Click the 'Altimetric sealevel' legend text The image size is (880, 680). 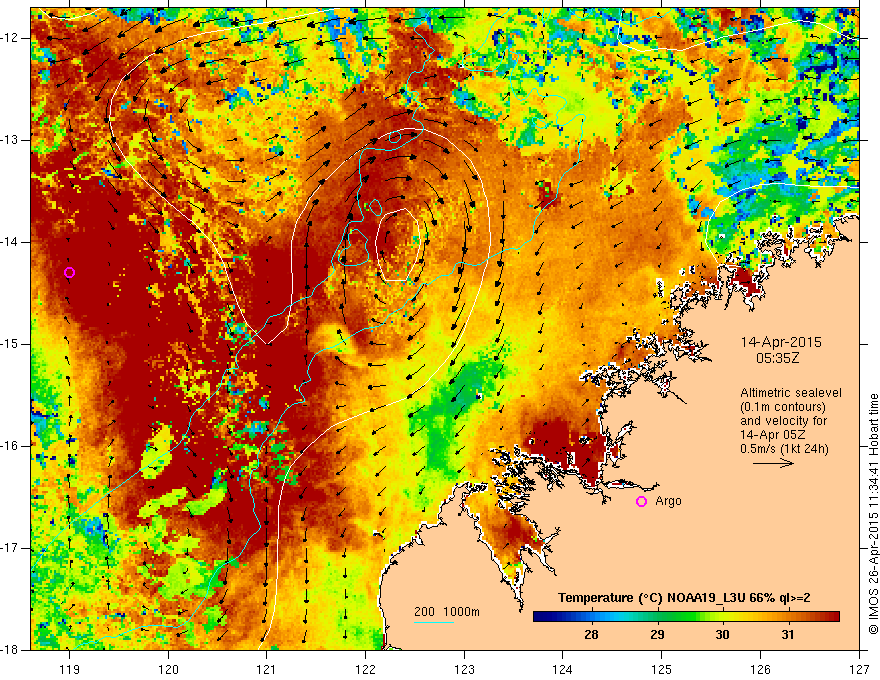tap(791, 393)
